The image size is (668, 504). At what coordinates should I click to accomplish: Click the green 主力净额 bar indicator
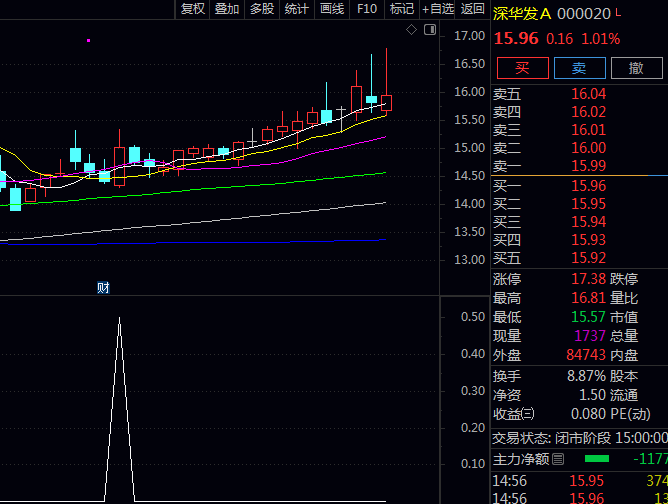pos(596,459)
